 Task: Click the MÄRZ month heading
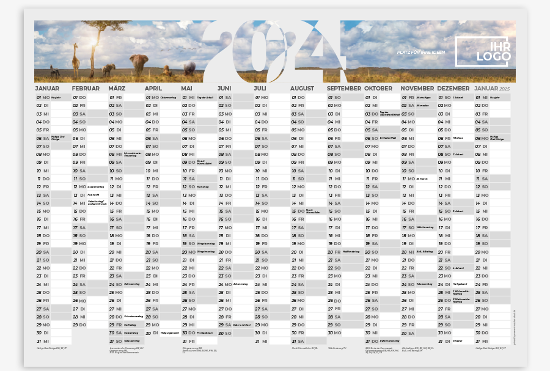117,88
